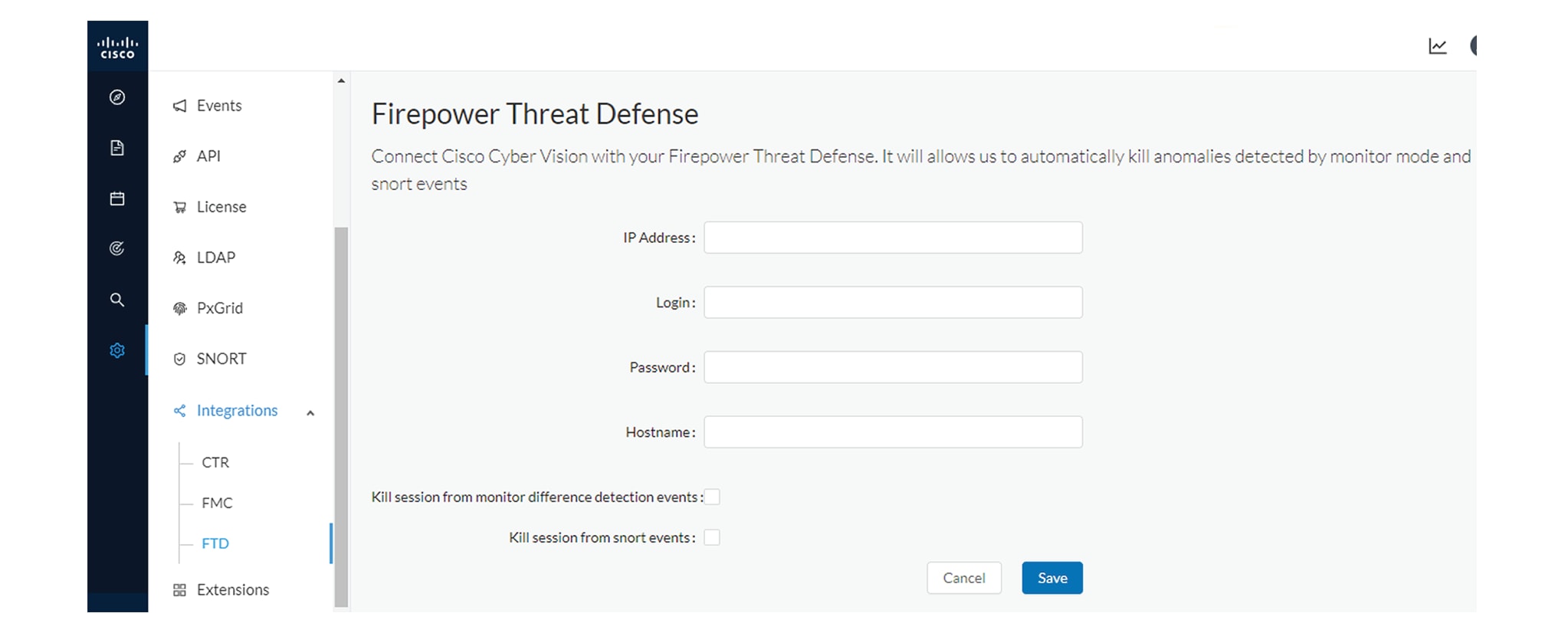Click the Firepower Threat Defense heading

coord(535,114)
